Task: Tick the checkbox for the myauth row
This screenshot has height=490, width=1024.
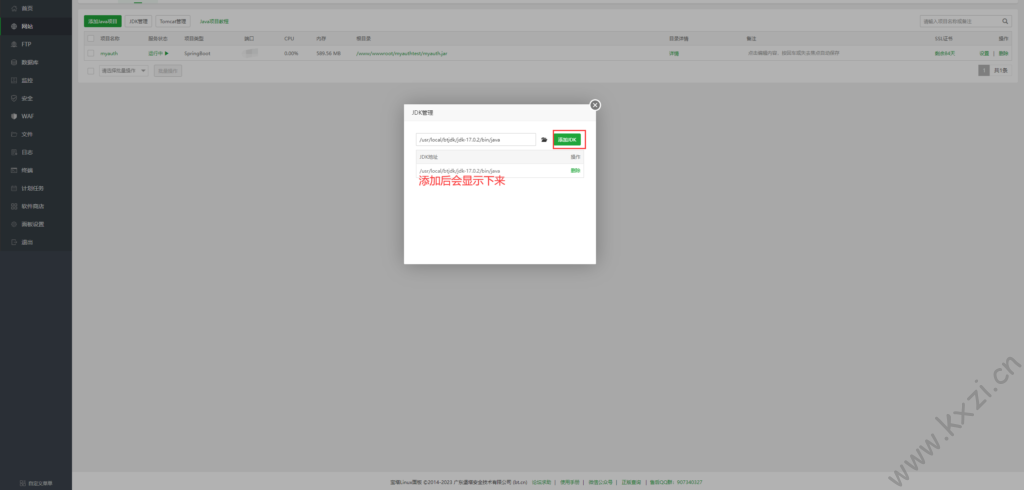Action: point(91,53)
